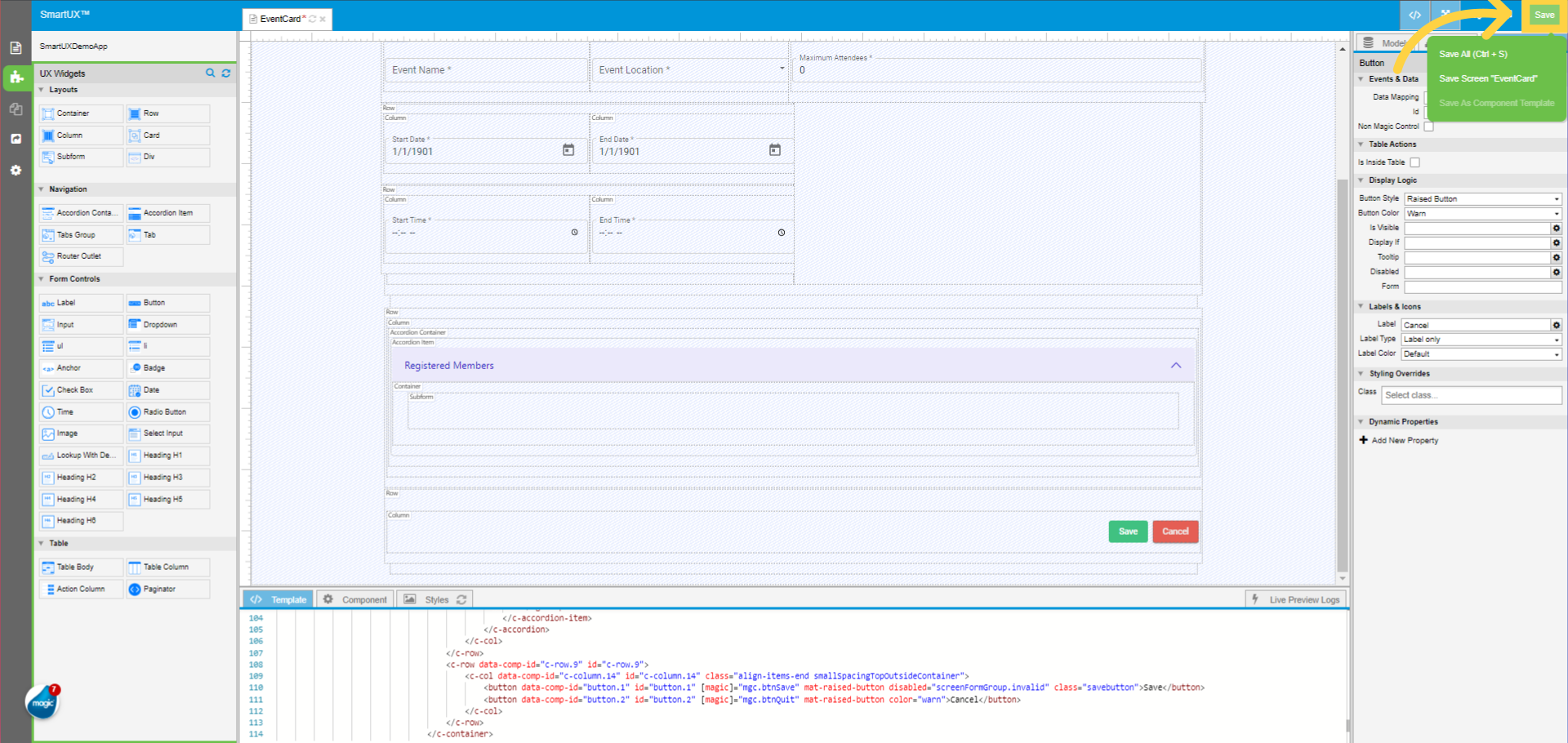Open the Button Color dropdown
The width and height of the screenshot is (1568, 743).
[x=1482, y=214]
